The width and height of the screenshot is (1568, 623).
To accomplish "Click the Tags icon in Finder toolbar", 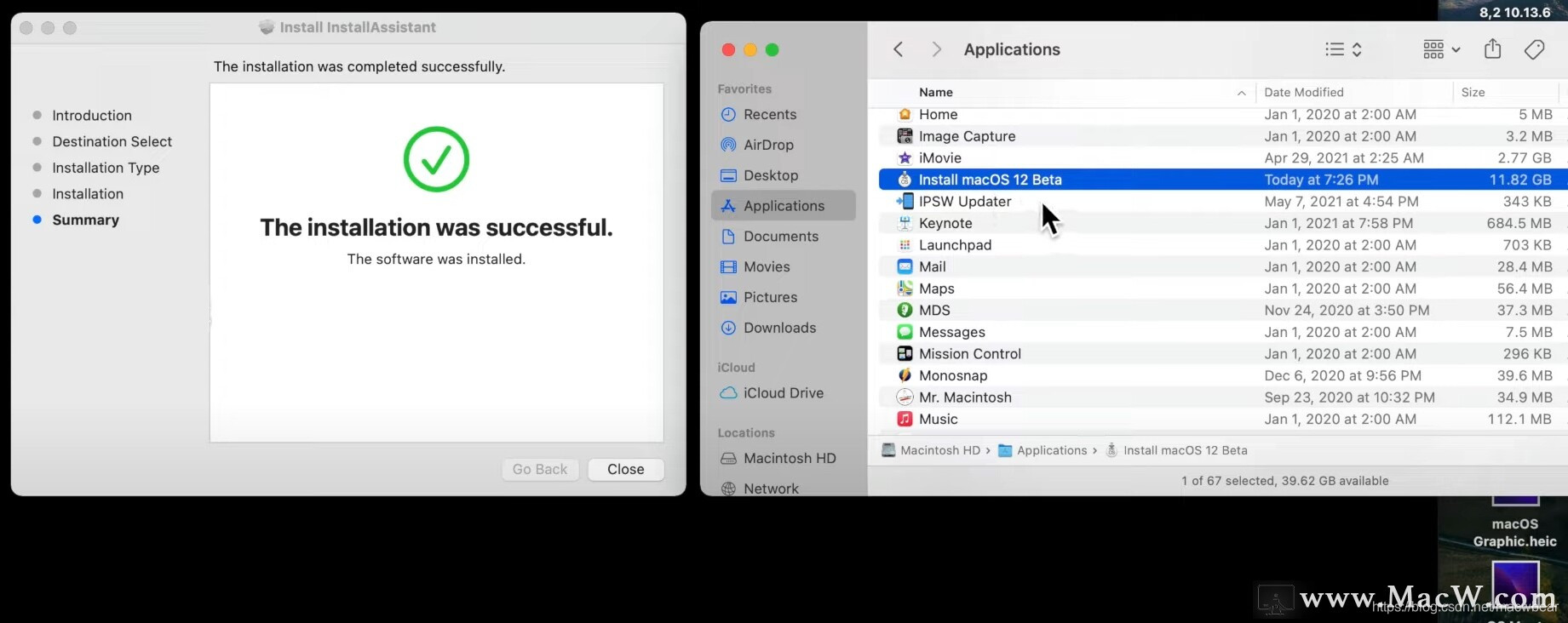I will 1534,49.
